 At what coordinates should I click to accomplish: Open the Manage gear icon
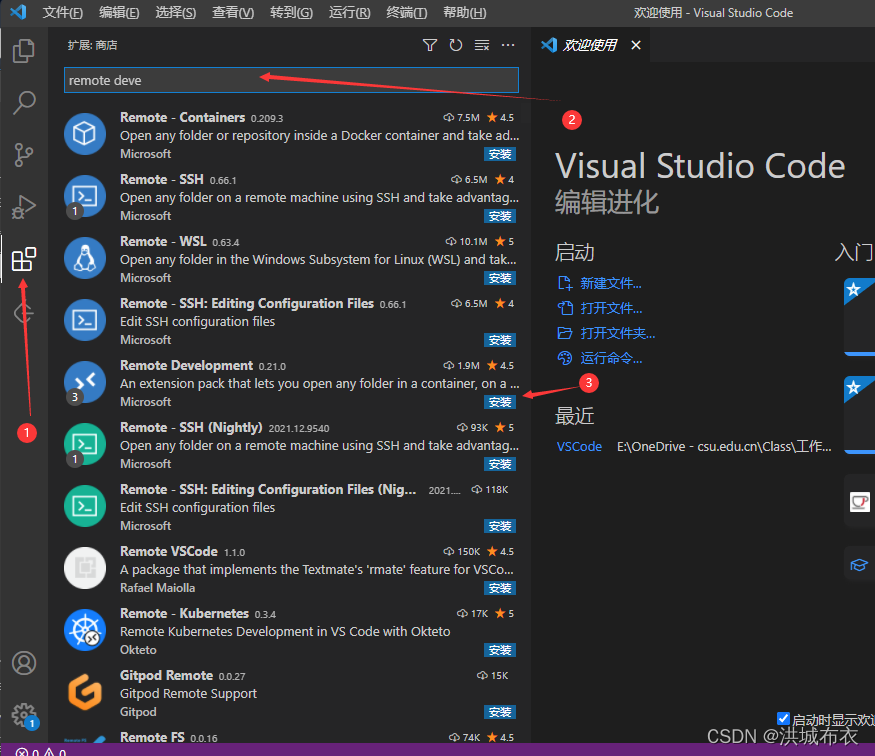coord(24,715)
